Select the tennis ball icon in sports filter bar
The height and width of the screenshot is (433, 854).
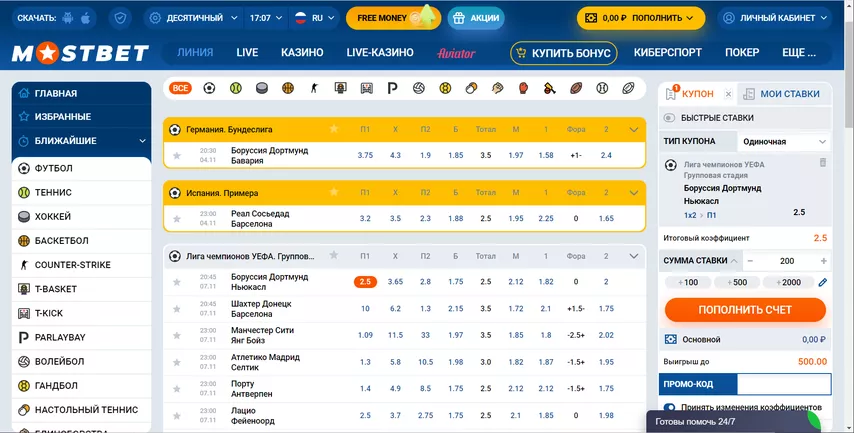coord(235,88)
